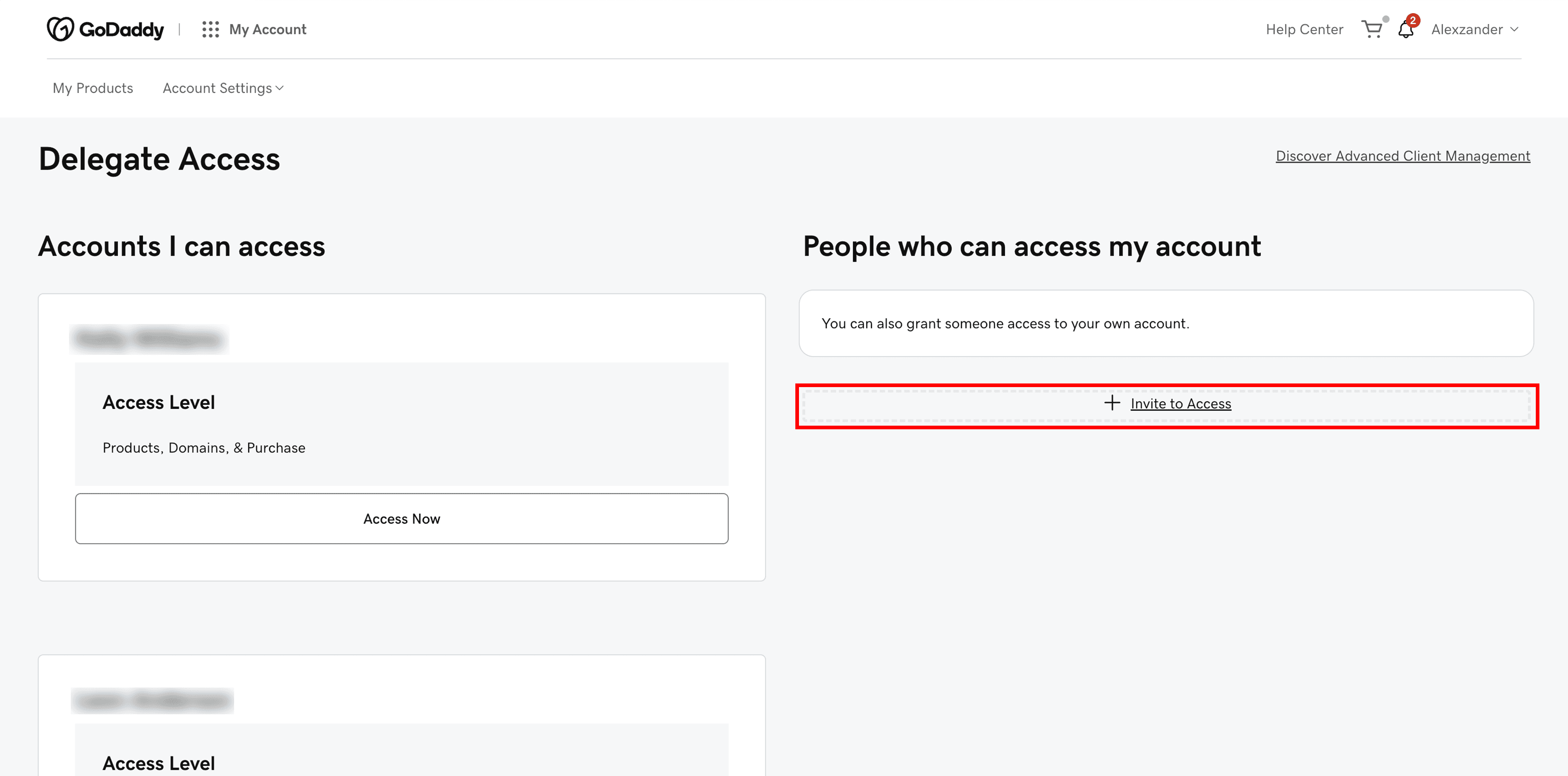
Task: Click the GoDaddy logo
Action: pyautogui.click(x=105, y=29)
